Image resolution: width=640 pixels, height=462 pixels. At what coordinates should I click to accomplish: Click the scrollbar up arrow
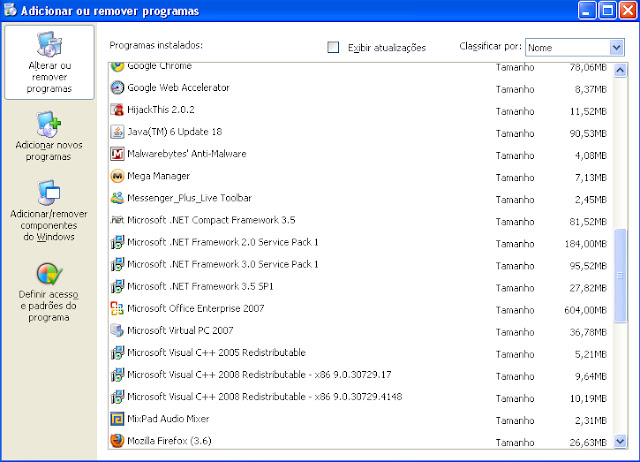point(620,71)
